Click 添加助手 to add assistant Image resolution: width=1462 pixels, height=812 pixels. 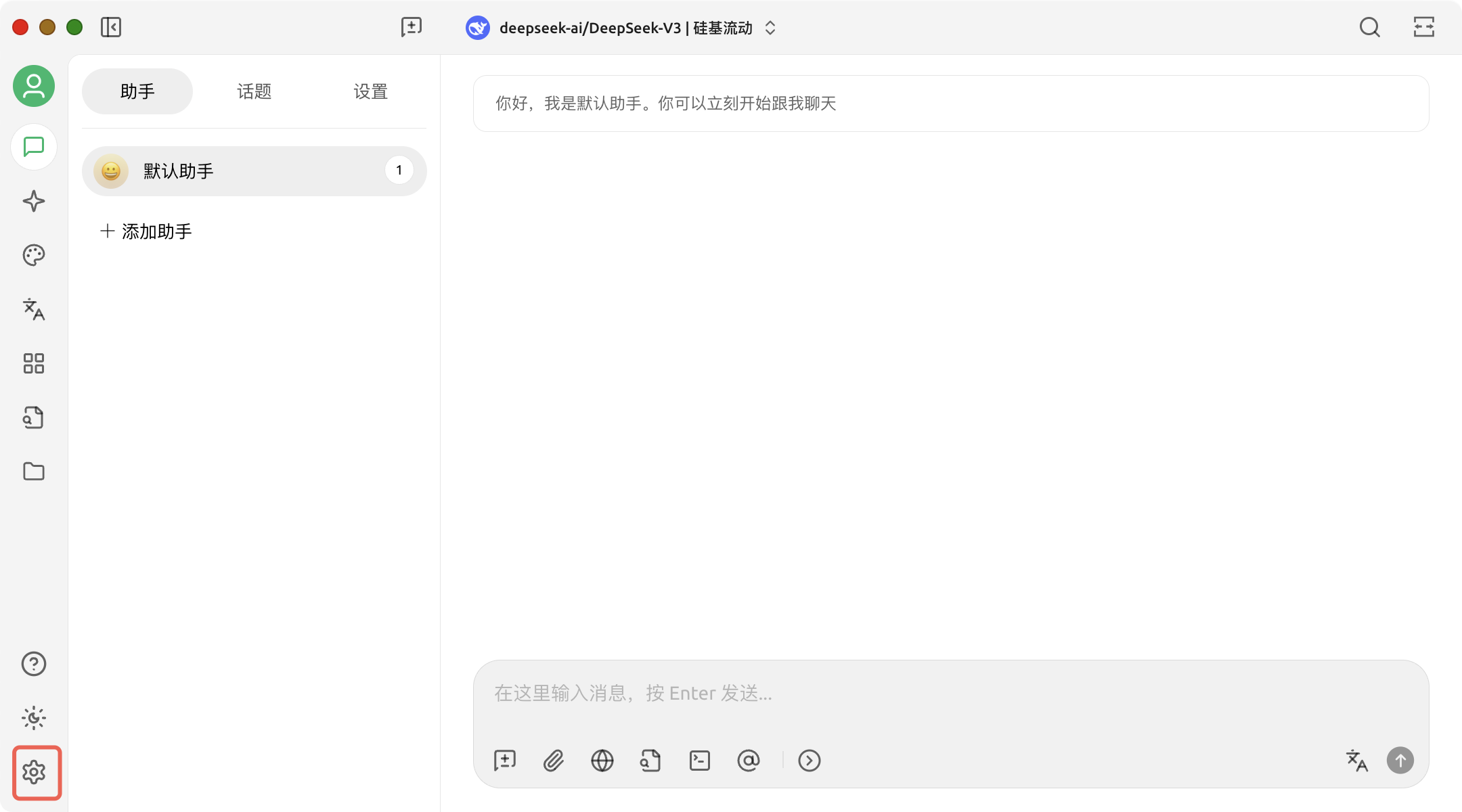[x=146, y=231]
